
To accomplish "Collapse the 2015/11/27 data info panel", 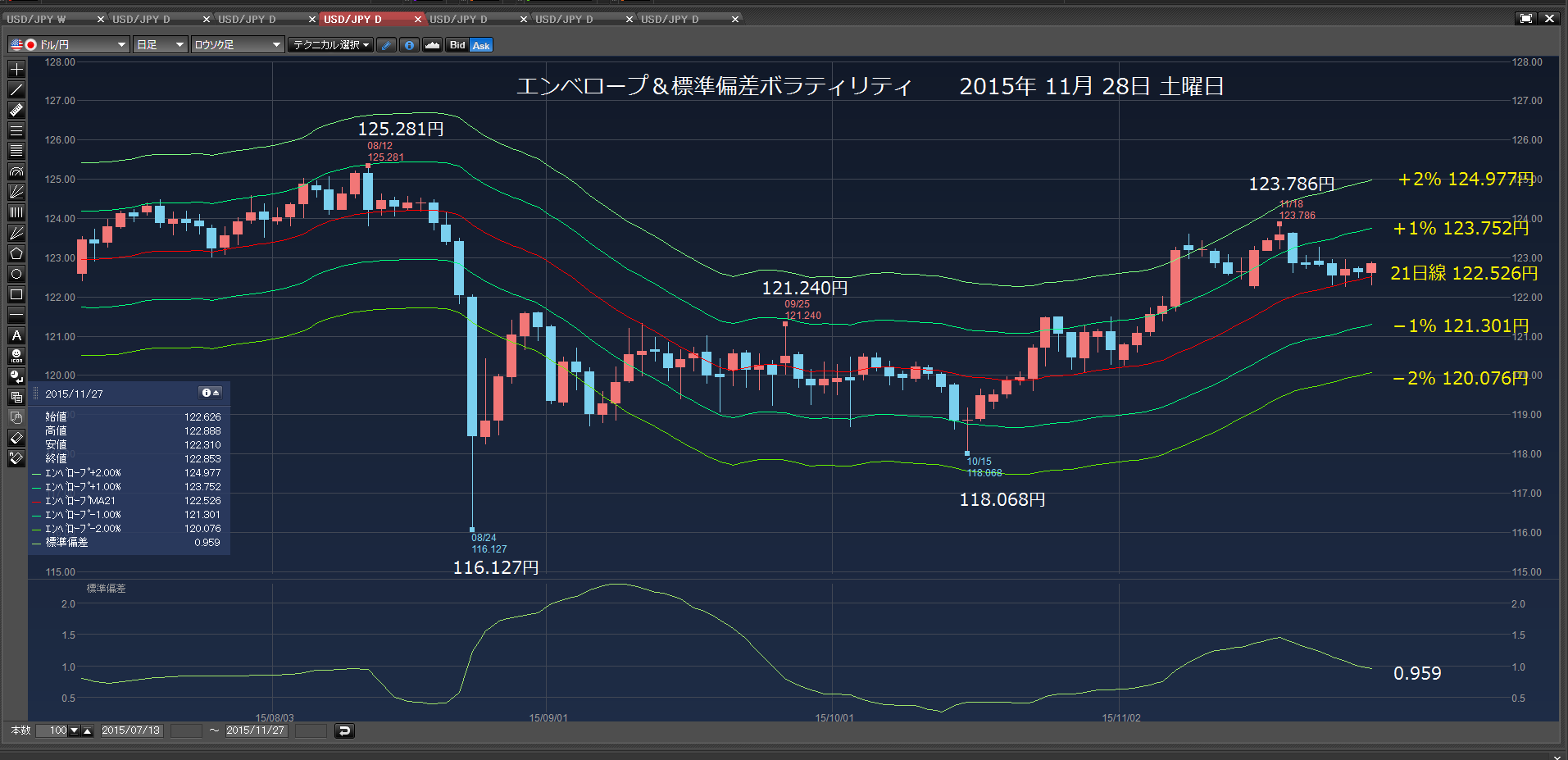I will click(x=211, y=394).
